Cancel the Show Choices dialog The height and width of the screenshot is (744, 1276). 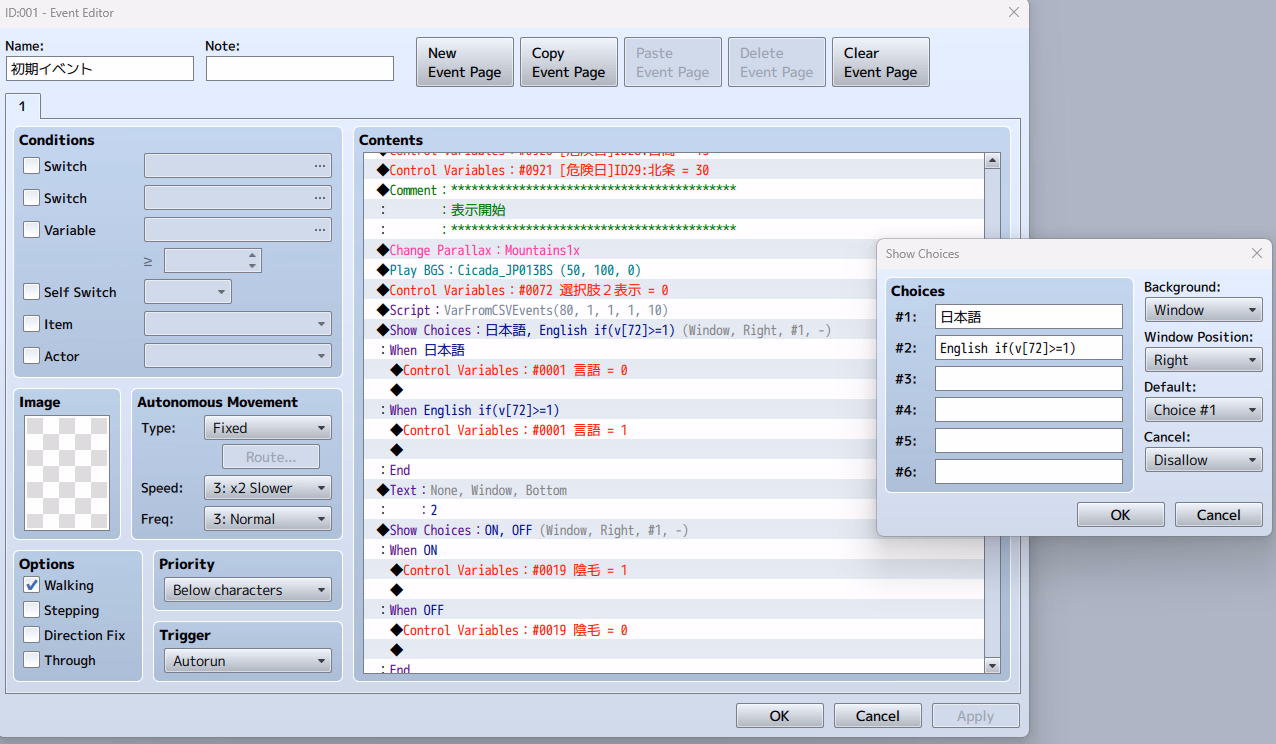[x=1219, y=515]
